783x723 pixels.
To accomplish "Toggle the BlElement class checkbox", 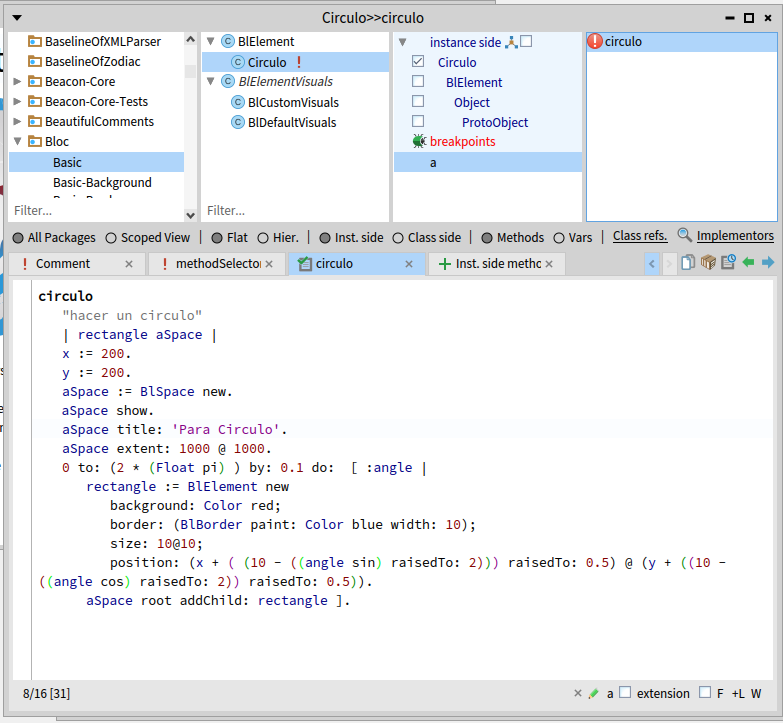I will [418, 82].
